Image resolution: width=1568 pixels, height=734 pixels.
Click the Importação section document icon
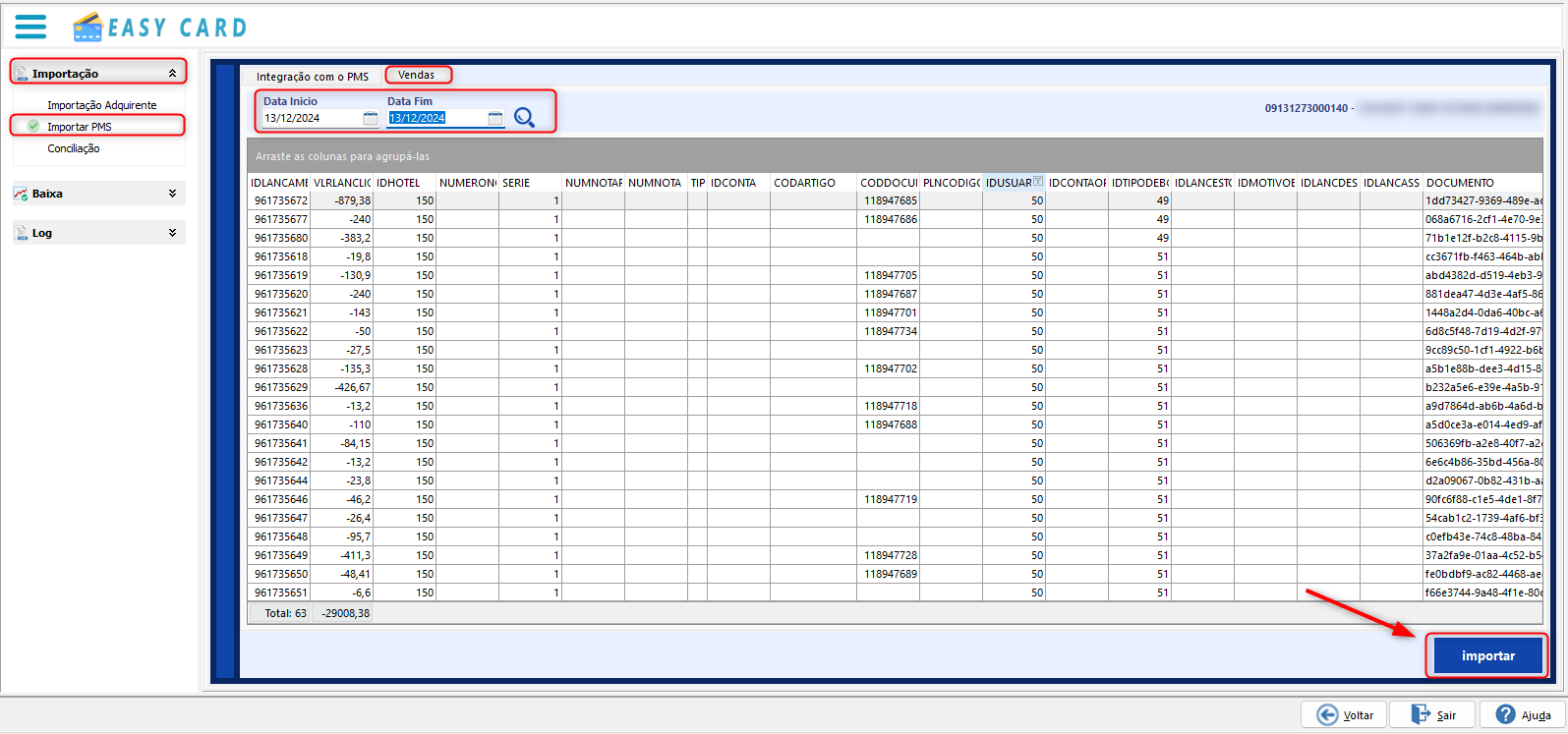[x=22, y=74]
